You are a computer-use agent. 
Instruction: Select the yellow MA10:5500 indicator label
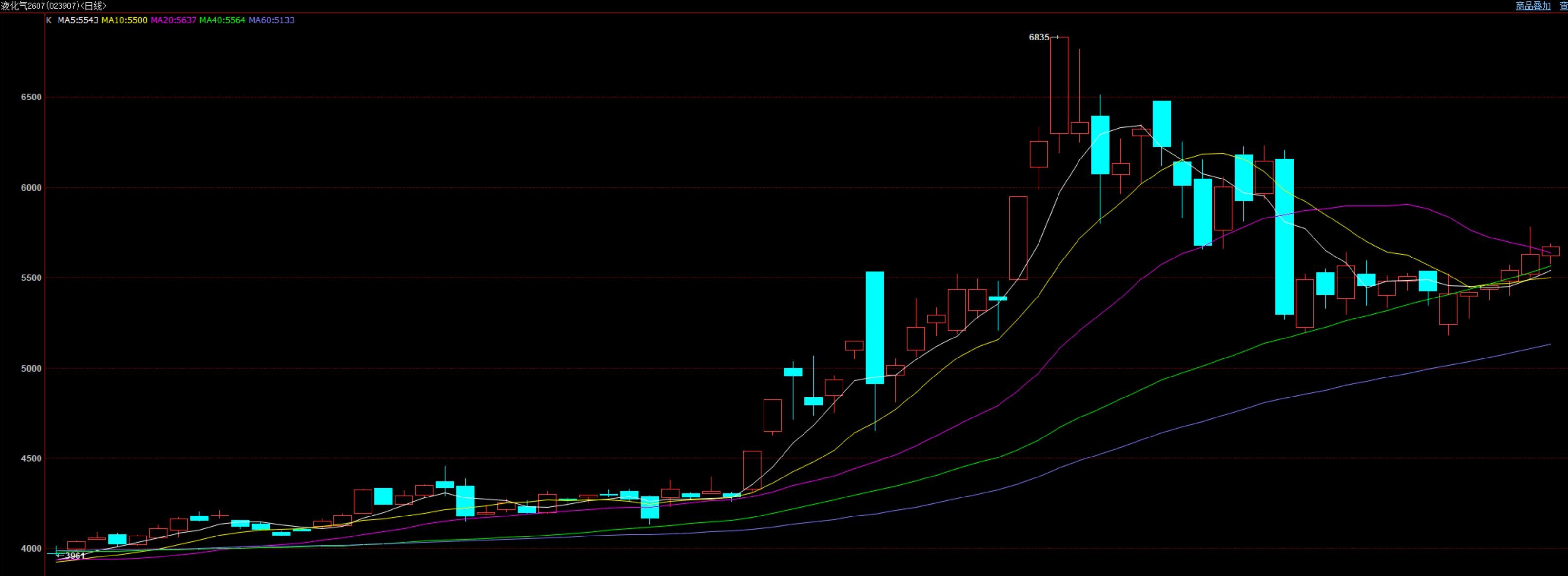[x=124, y=20]
